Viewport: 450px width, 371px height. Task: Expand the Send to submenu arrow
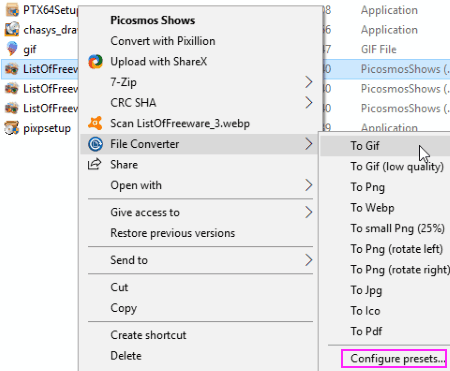click(309, 260)
